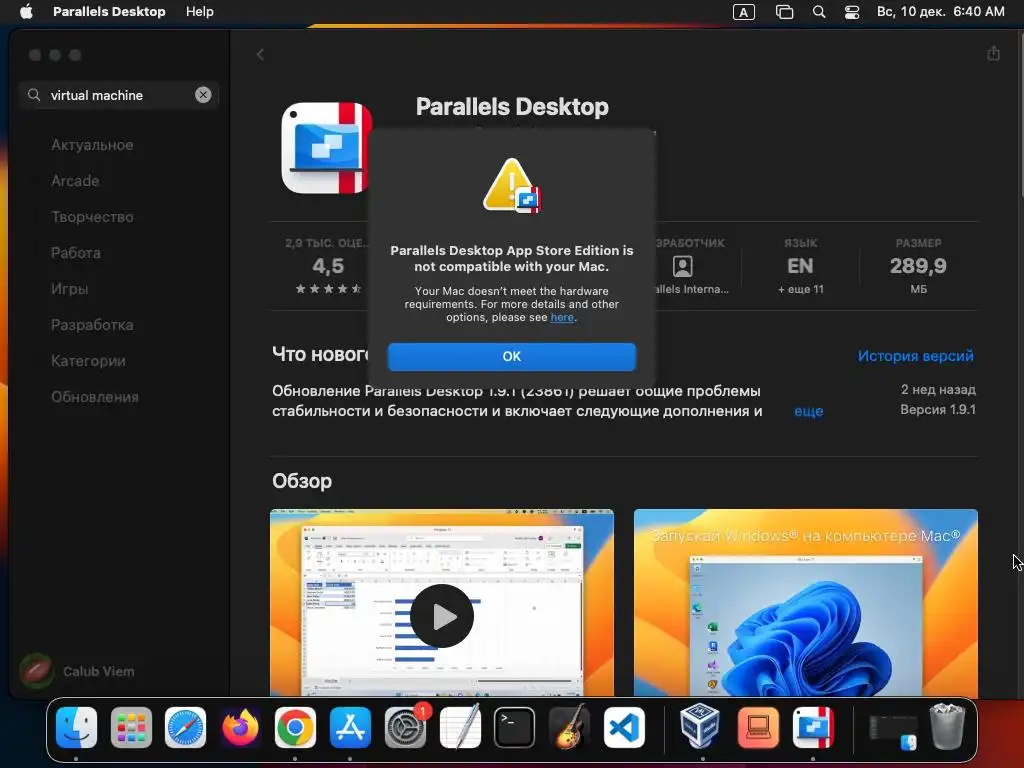Open Parallels Desktop from the Dock
Screen dimensions: 1024x768
click(813, 727)
